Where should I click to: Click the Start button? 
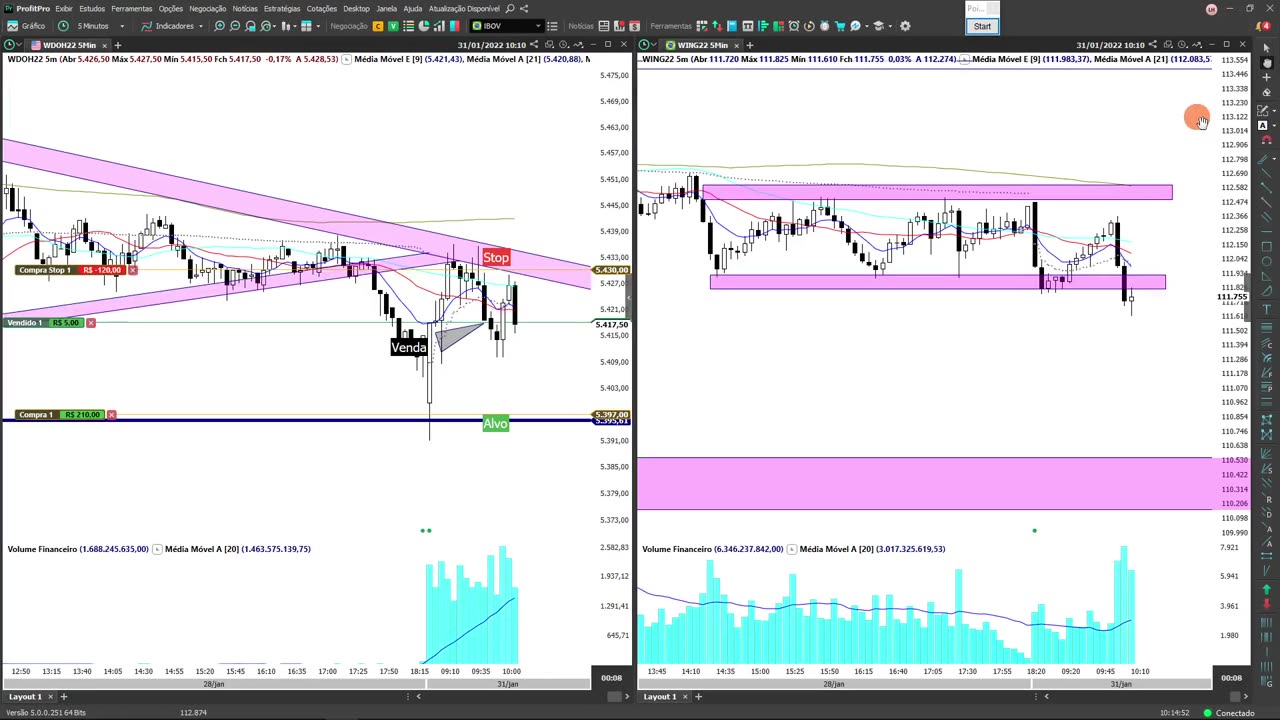982,26
